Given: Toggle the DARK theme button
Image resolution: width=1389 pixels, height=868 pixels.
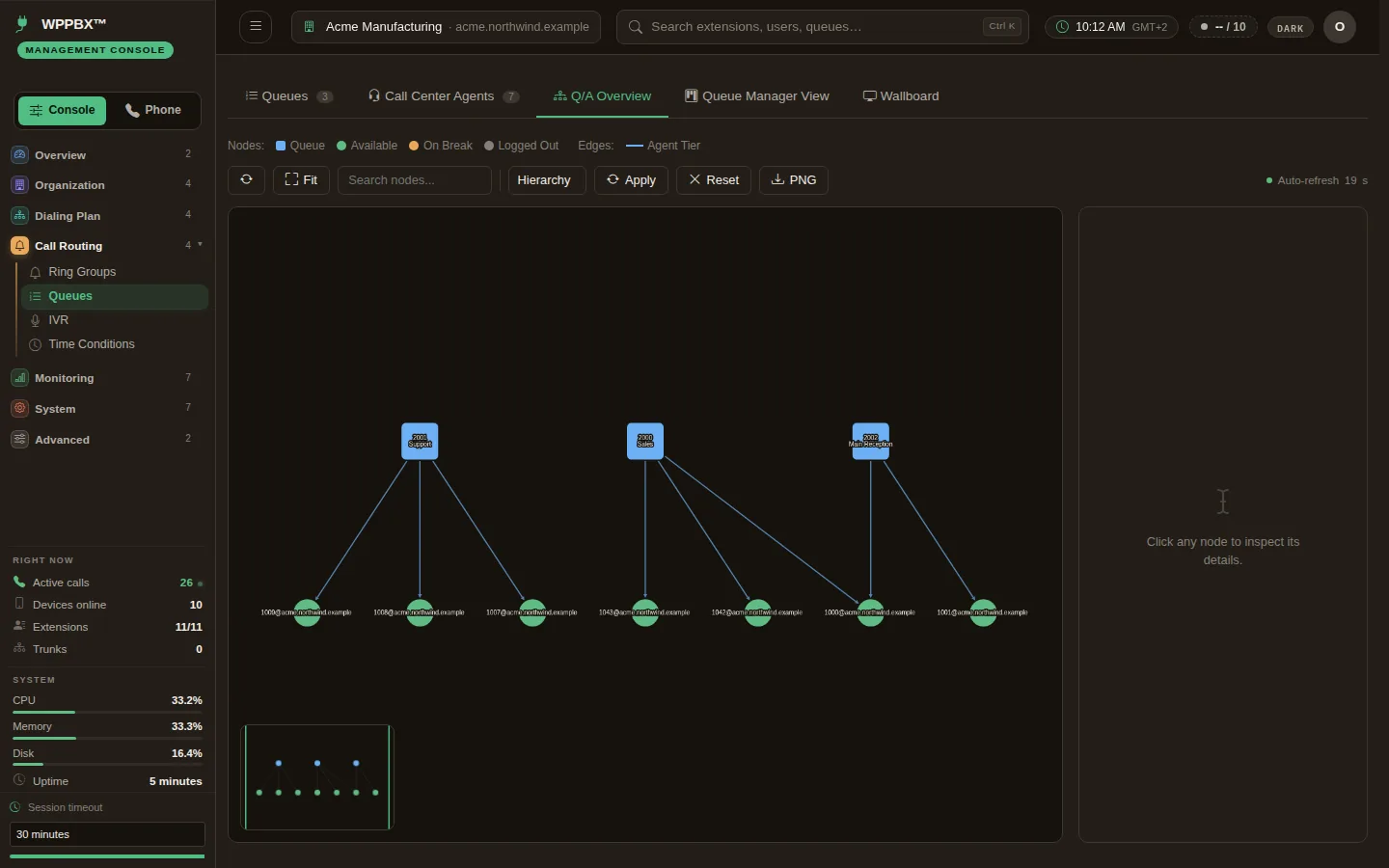Looking at the screenshot, I should click(1291, 28).
